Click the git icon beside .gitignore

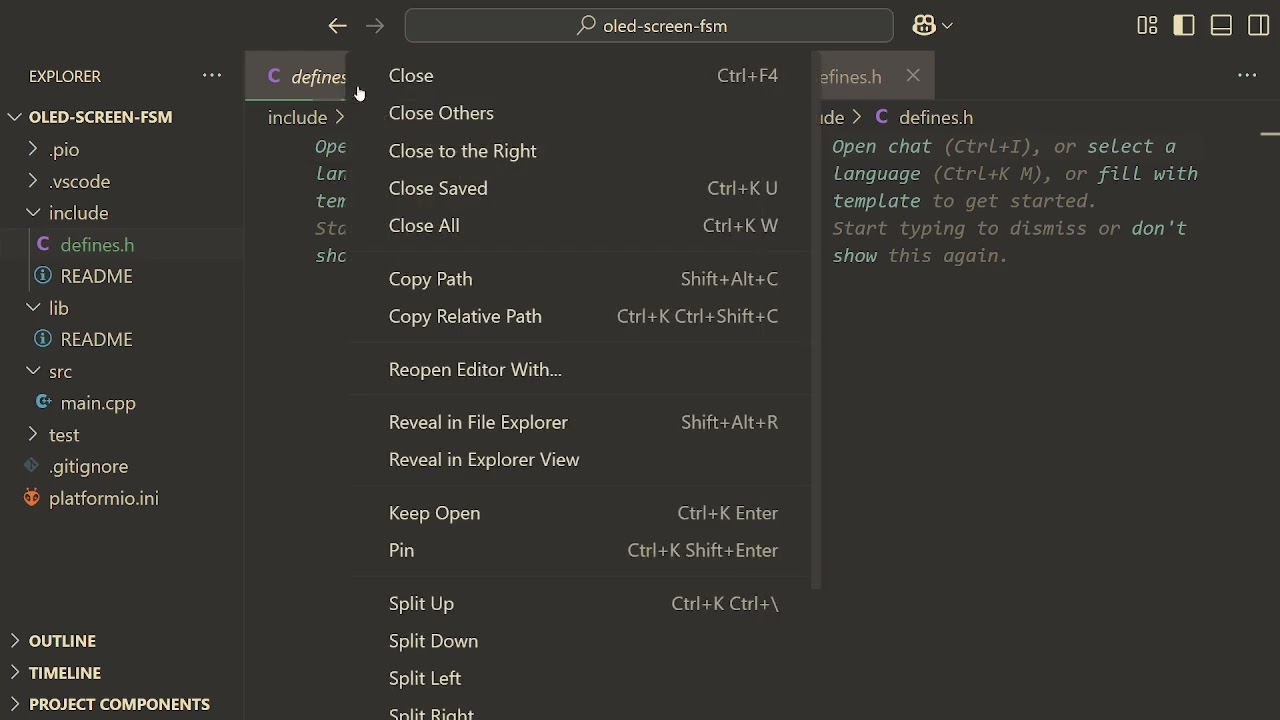pos(32,466)
